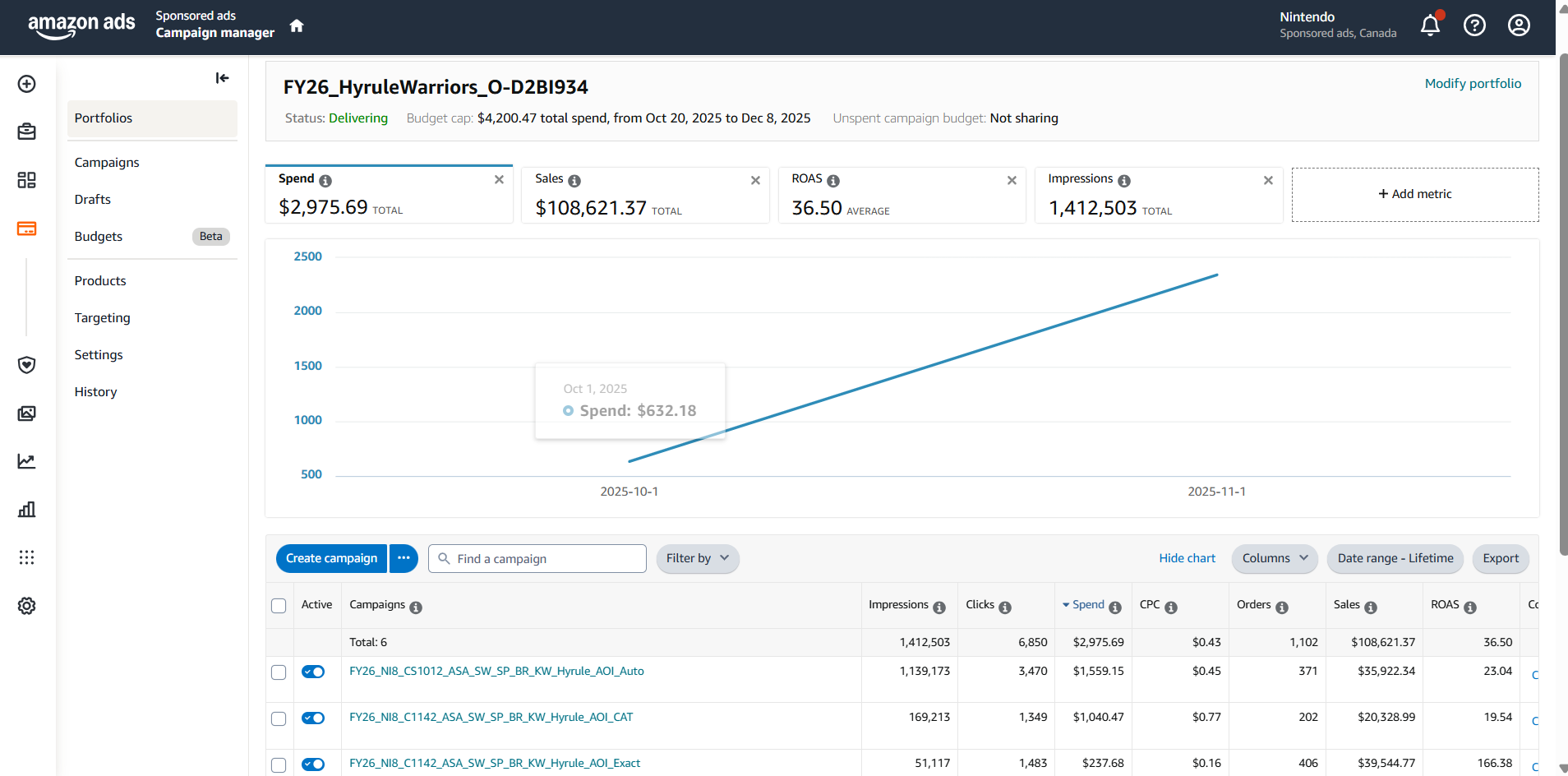Open Date range - Lifetime selector
The image size is (1568, 776).
point(1395,558)
